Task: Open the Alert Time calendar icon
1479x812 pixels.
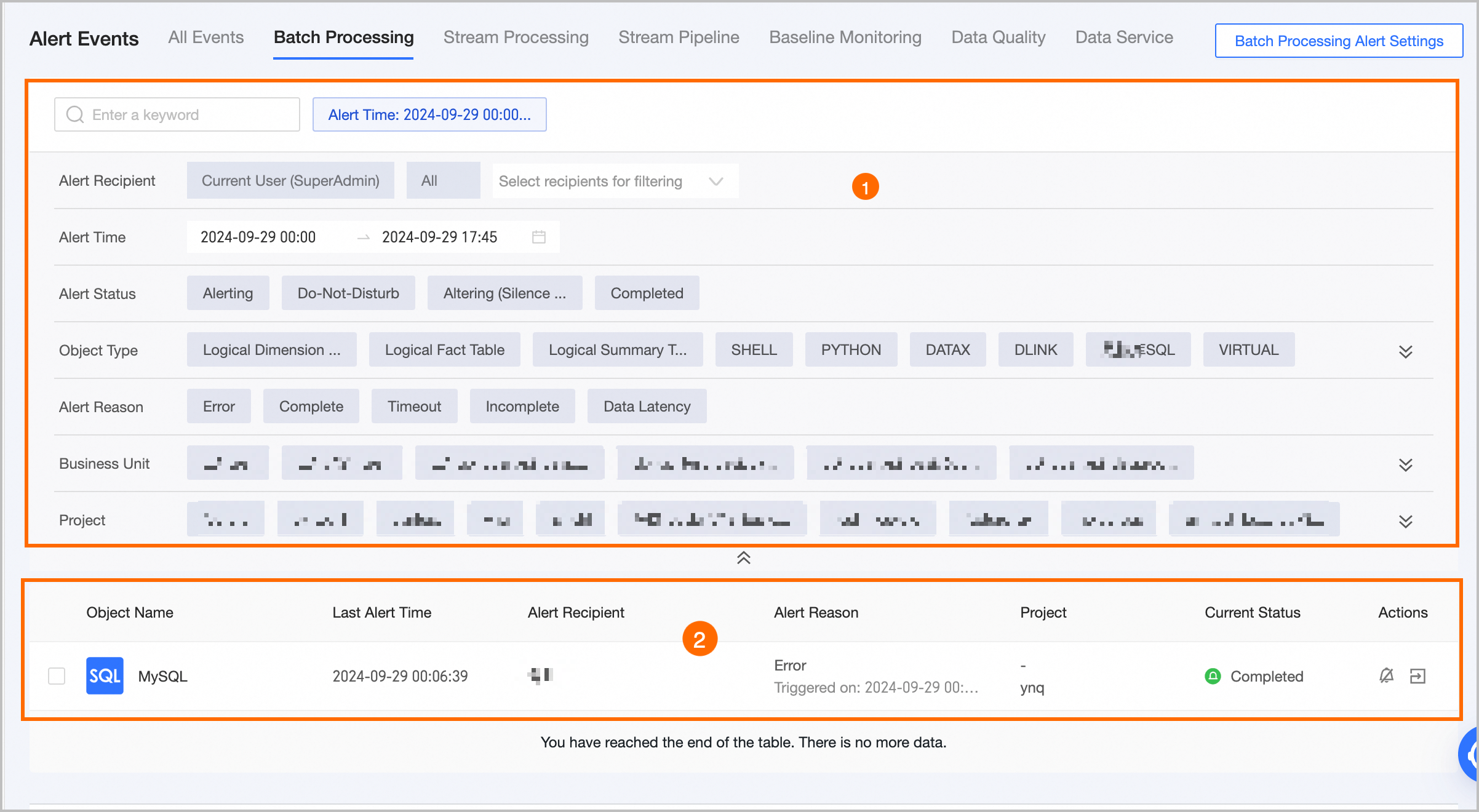Action: (x=538, y=237)
